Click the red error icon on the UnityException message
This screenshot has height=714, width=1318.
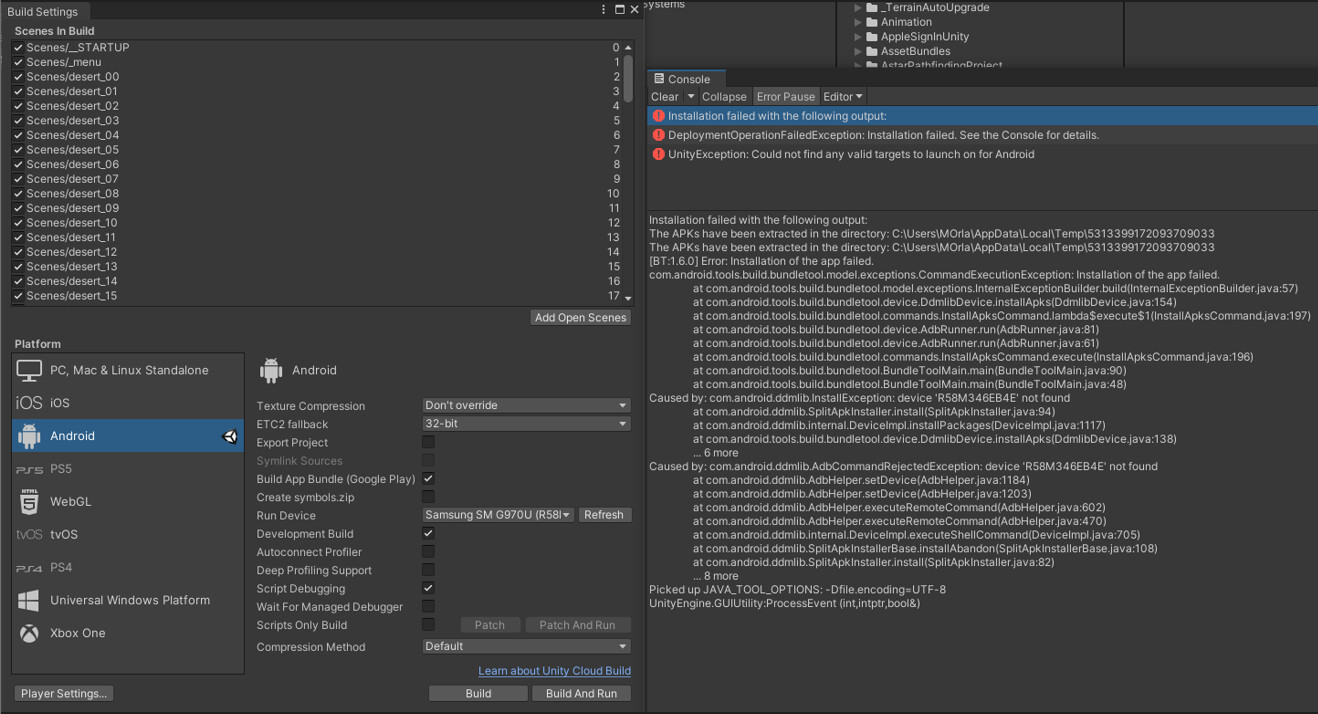658,154
